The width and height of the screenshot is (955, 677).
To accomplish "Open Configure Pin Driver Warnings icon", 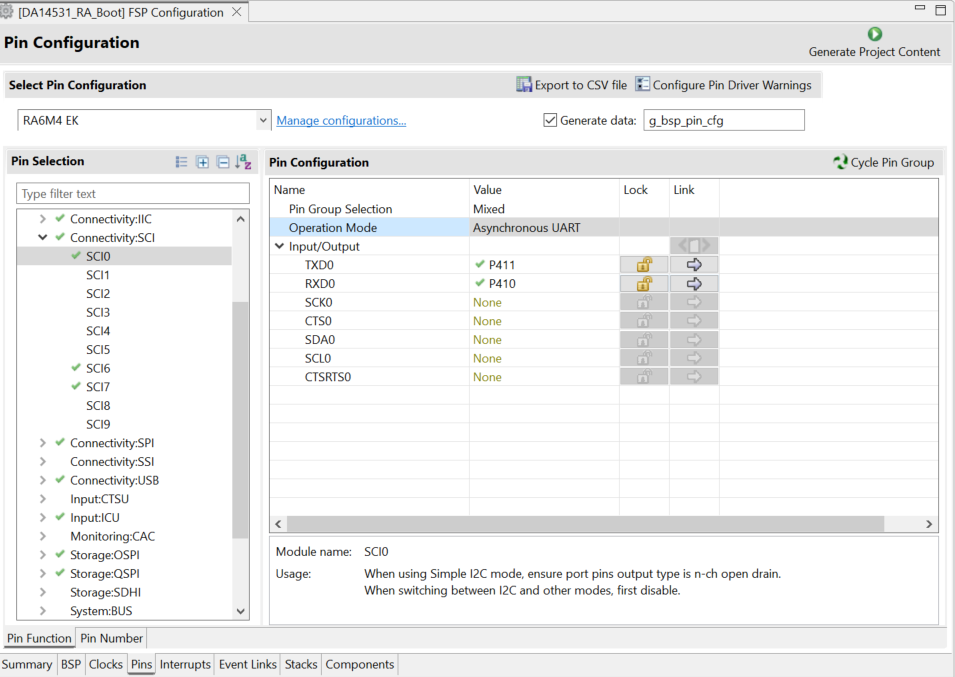I will (x=643, y=84).
